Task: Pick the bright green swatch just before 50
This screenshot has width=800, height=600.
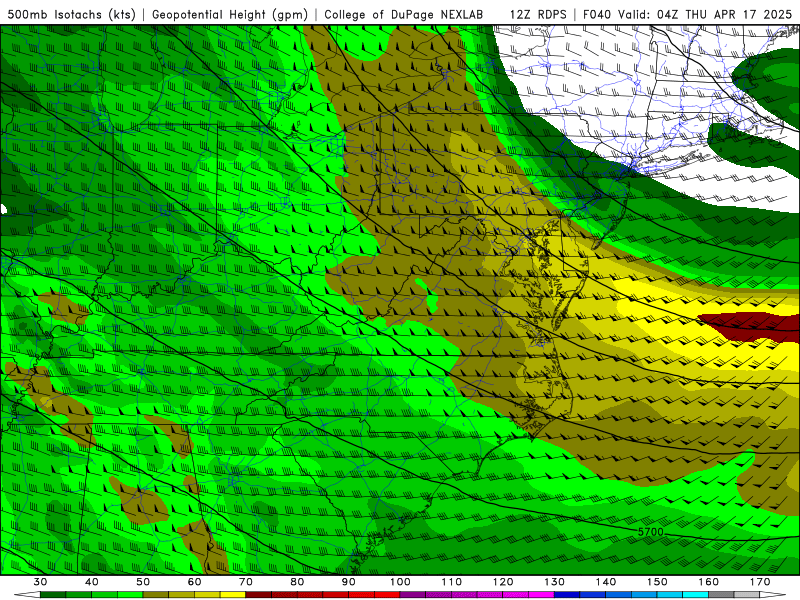Action: [130, 595]
